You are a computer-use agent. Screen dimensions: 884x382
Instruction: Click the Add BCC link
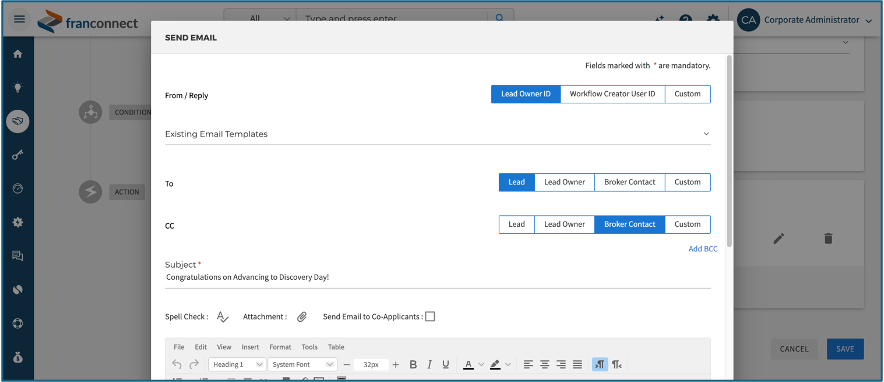(x=703, y=248)
